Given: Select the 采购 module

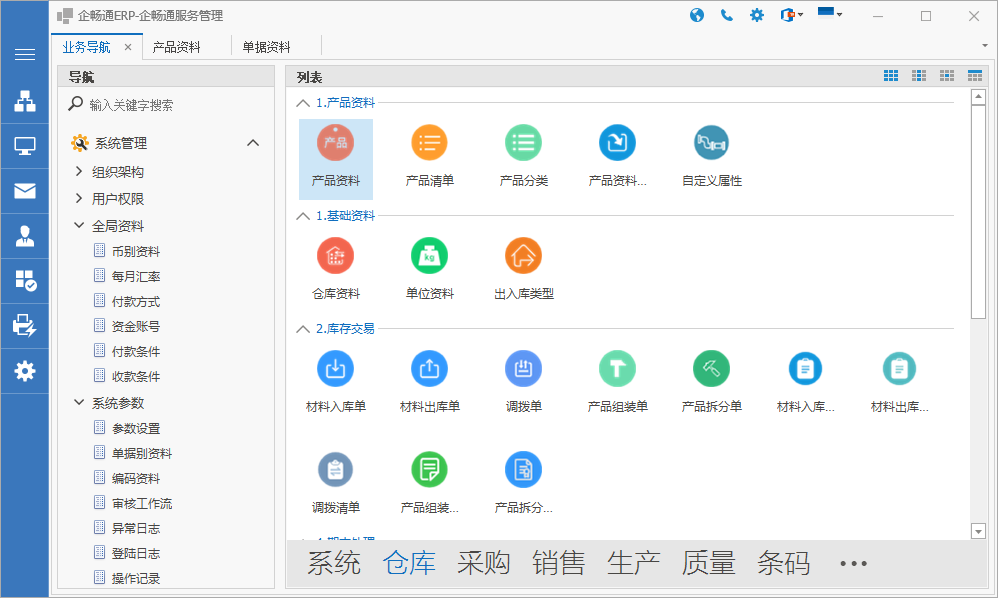Looking at the screenshot, I should point(484,563).
